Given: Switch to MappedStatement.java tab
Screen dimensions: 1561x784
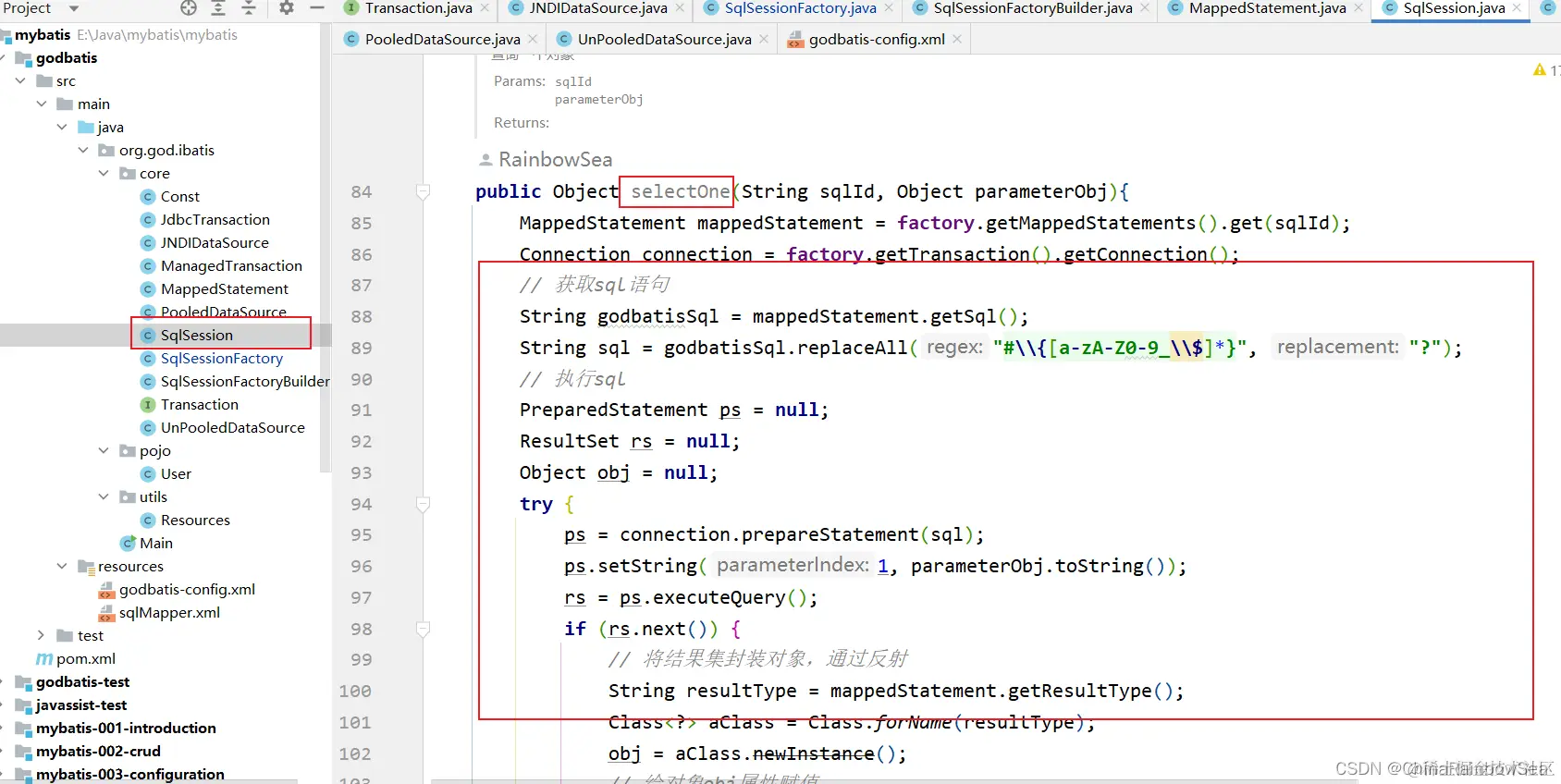Looking at the screenshot, I should (x=1267, y=8).
